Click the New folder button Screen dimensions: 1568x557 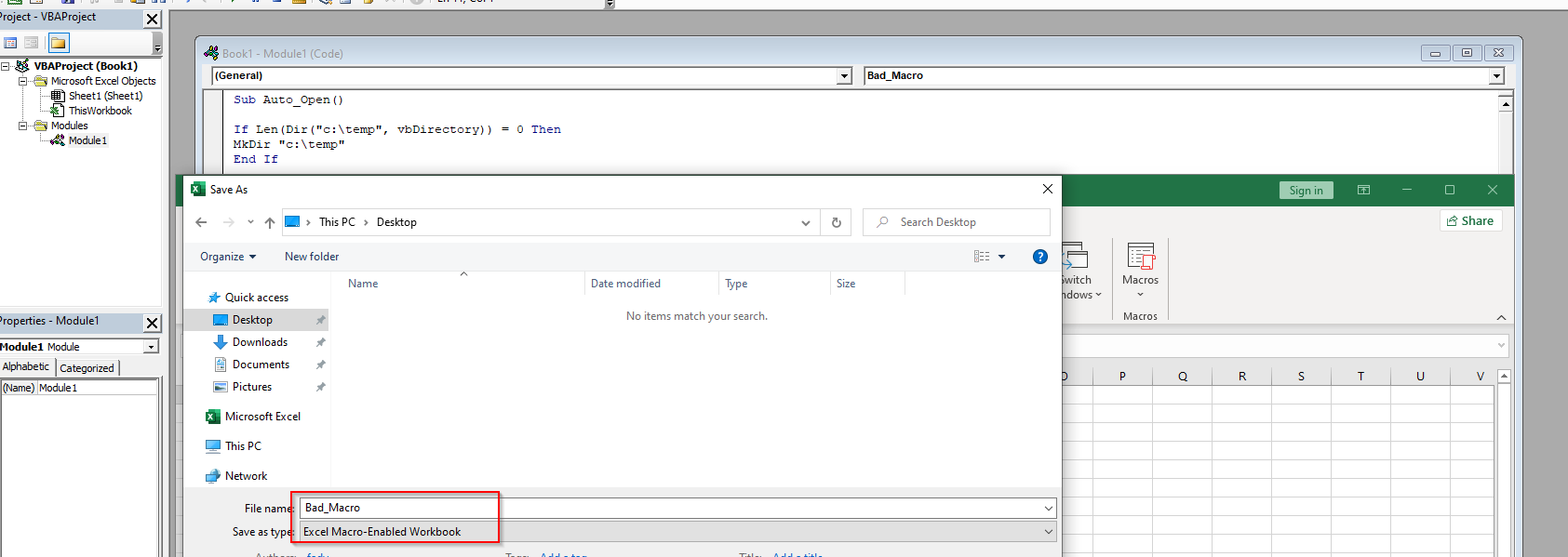pyautogui.click(x=312, y=257)
